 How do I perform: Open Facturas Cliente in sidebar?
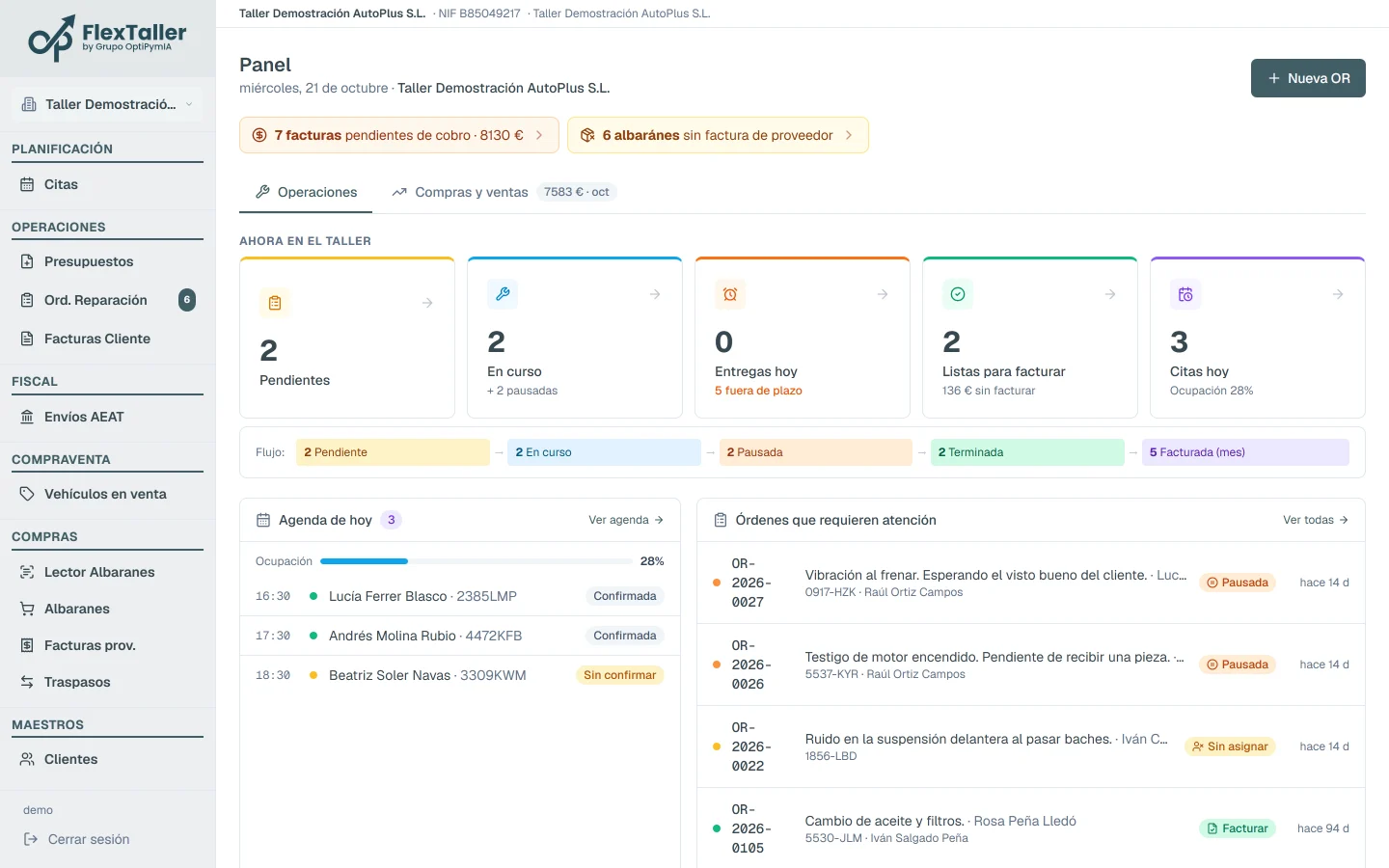(107, 339)
